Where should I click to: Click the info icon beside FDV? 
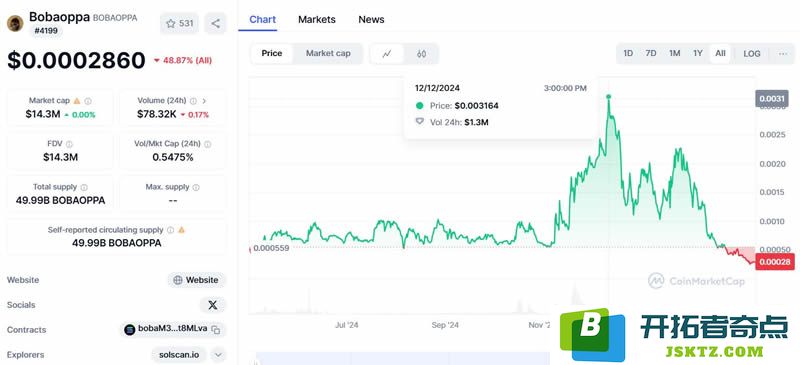[x=69, y=144]
